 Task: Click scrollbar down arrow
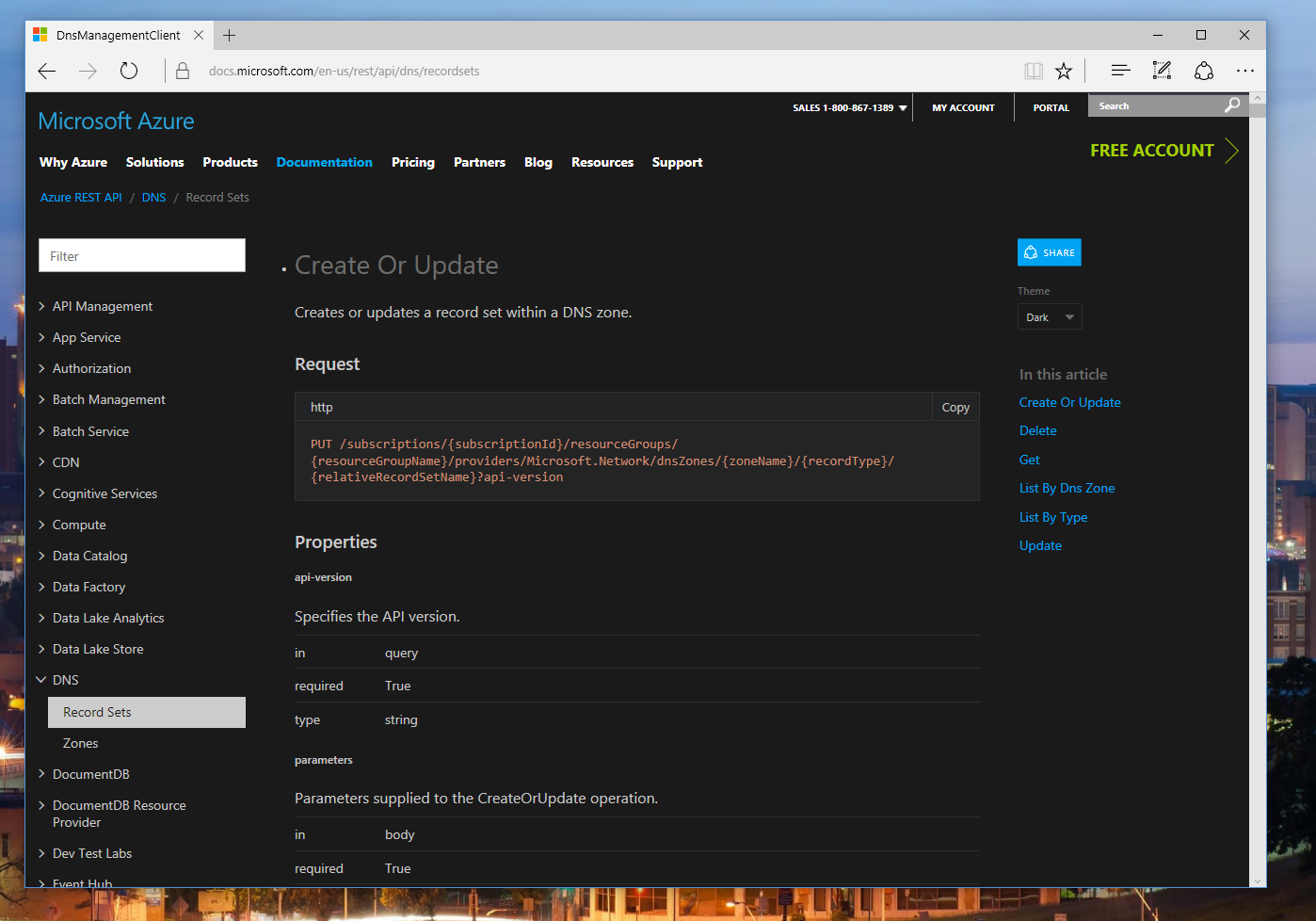(1258, 881)
